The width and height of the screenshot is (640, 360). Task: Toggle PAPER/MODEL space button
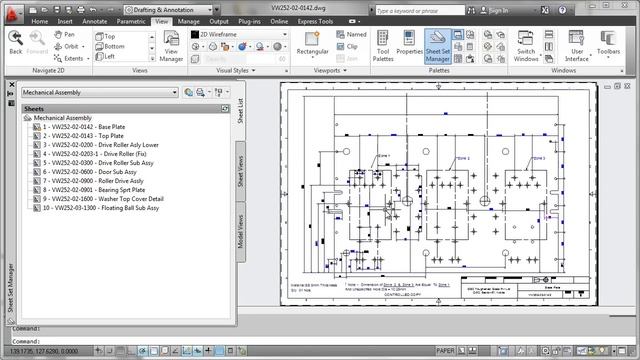tap(445, 351)
